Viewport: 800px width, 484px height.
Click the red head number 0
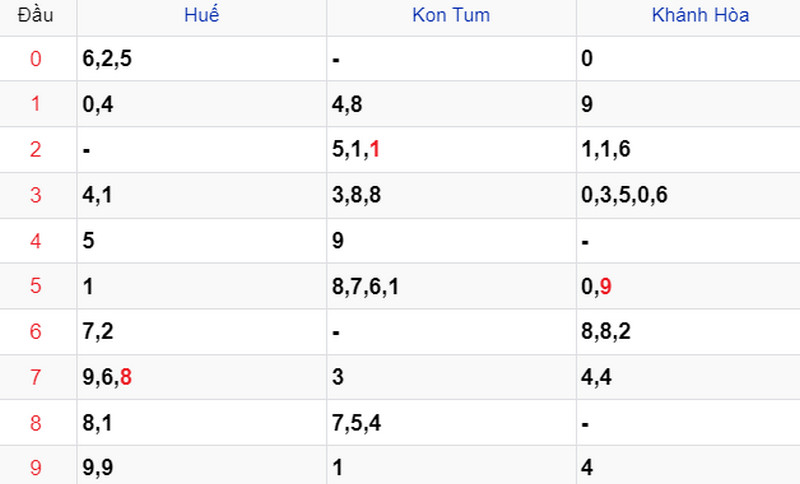pos(35,59)
